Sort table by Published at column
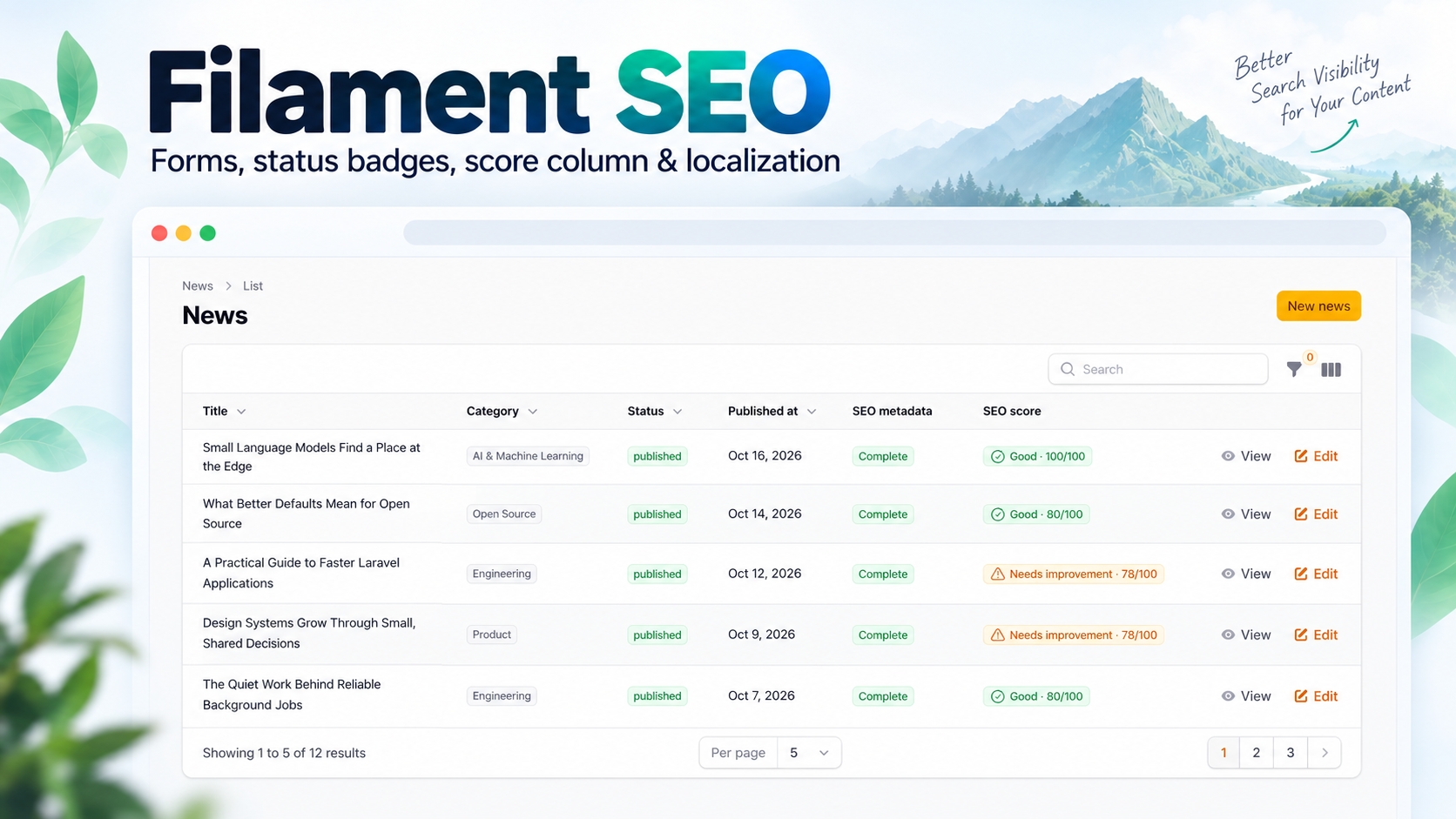Viewport: 1456px width, 819px height. tap(772, 411)
